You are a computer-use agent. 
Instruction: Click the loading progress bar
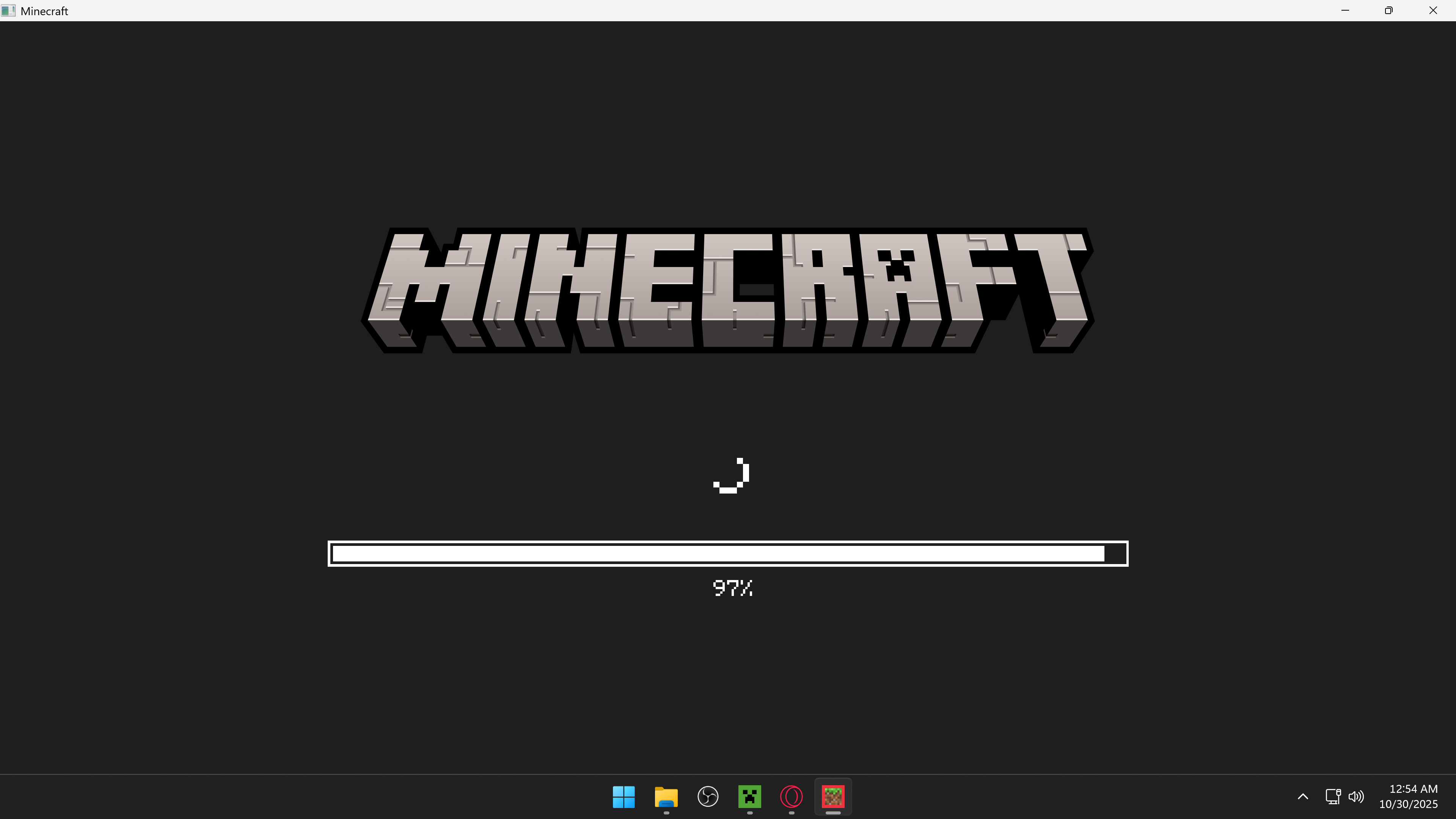coord(727,554)
